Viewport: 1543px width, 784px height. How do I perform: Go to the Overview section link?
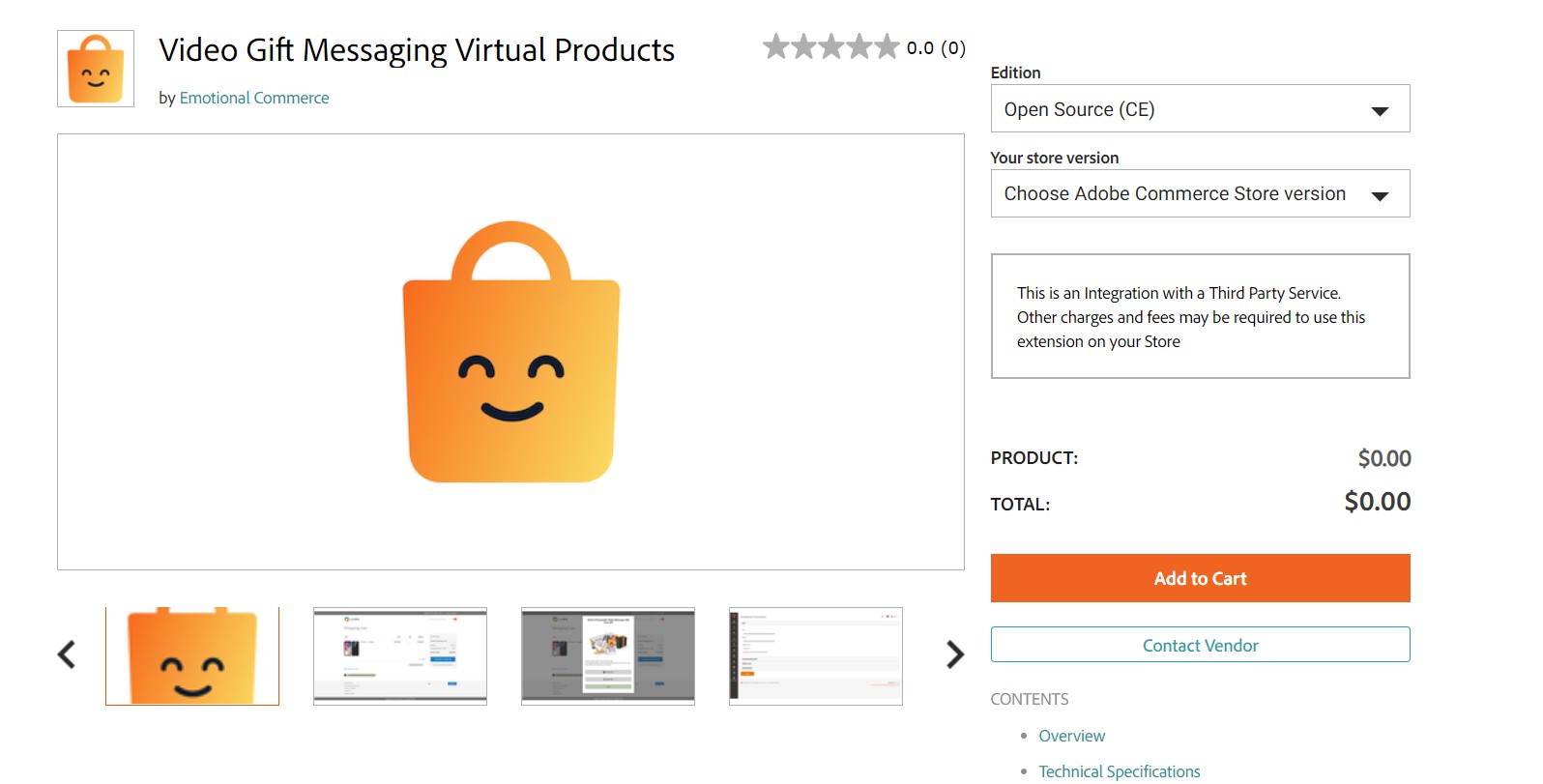pyautogui.click(x=1071, y=736)
